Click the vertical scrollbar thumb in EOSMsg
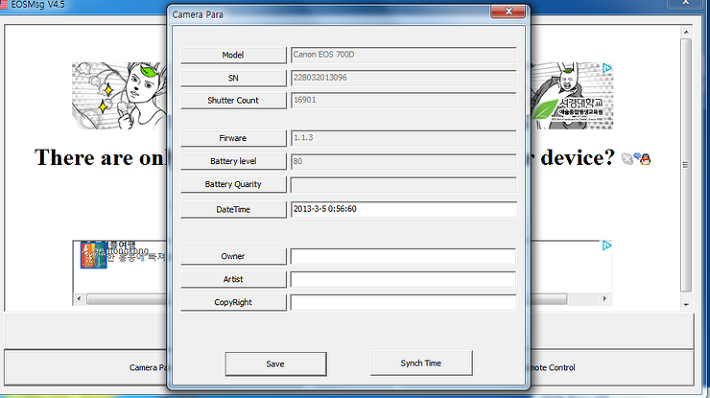This screenshot has width=710, height=398. [686, 165]
